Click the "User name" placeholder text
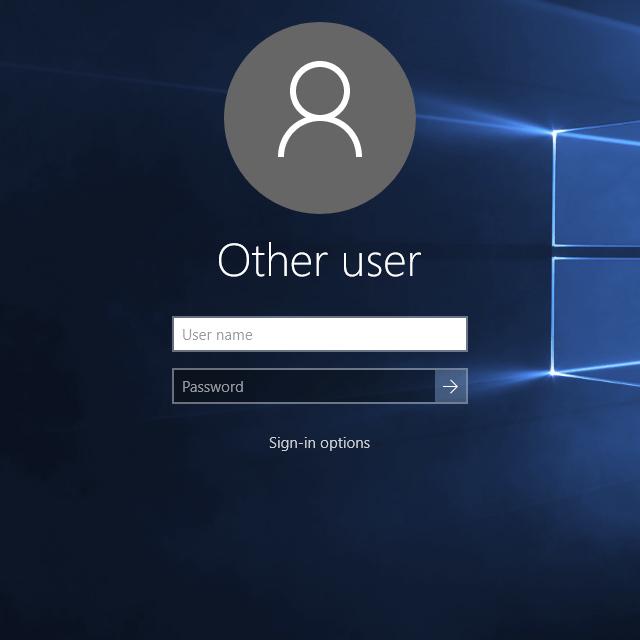Viewport: 640px width, 640px height. tap(217, 335)
